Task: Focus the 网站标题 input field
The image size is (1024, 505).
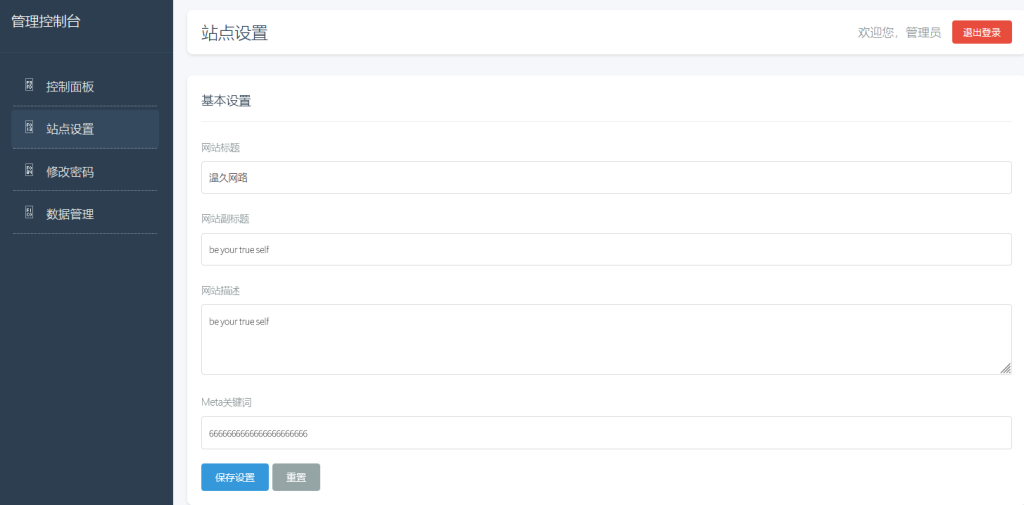Action: pos(606,178)
